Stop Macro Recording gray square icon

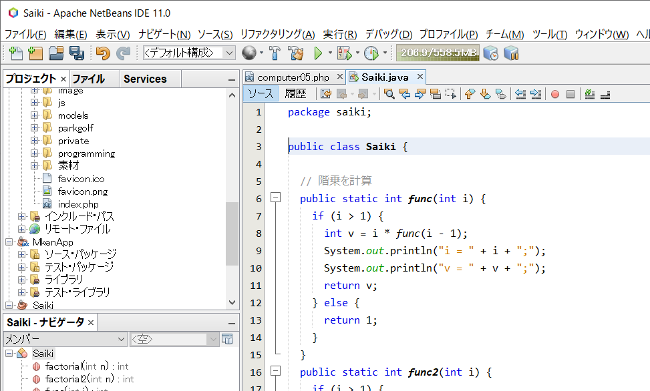tap(570, 94)
